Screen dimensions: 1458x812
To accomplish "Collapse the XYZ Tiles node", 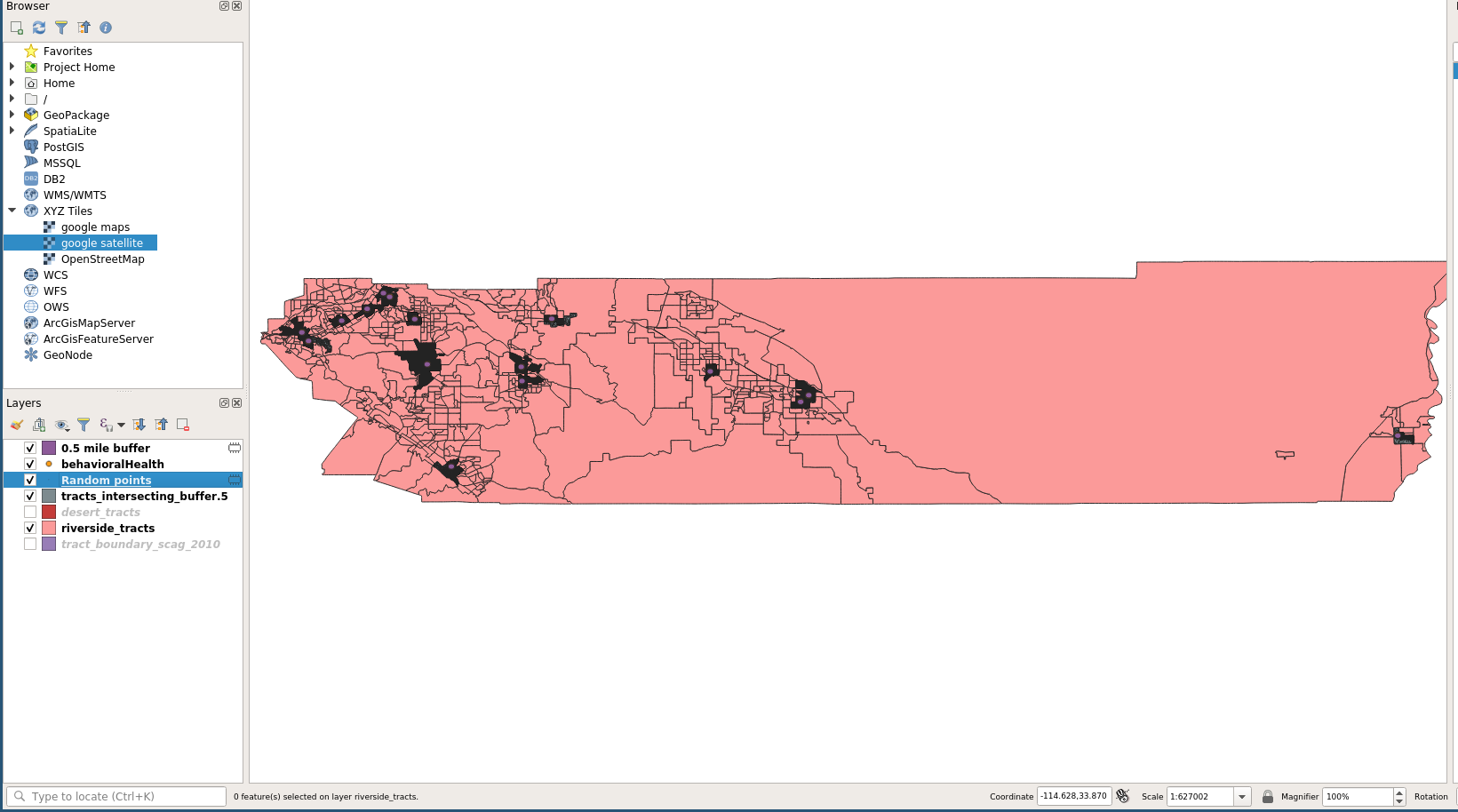I will coord(12,211).
